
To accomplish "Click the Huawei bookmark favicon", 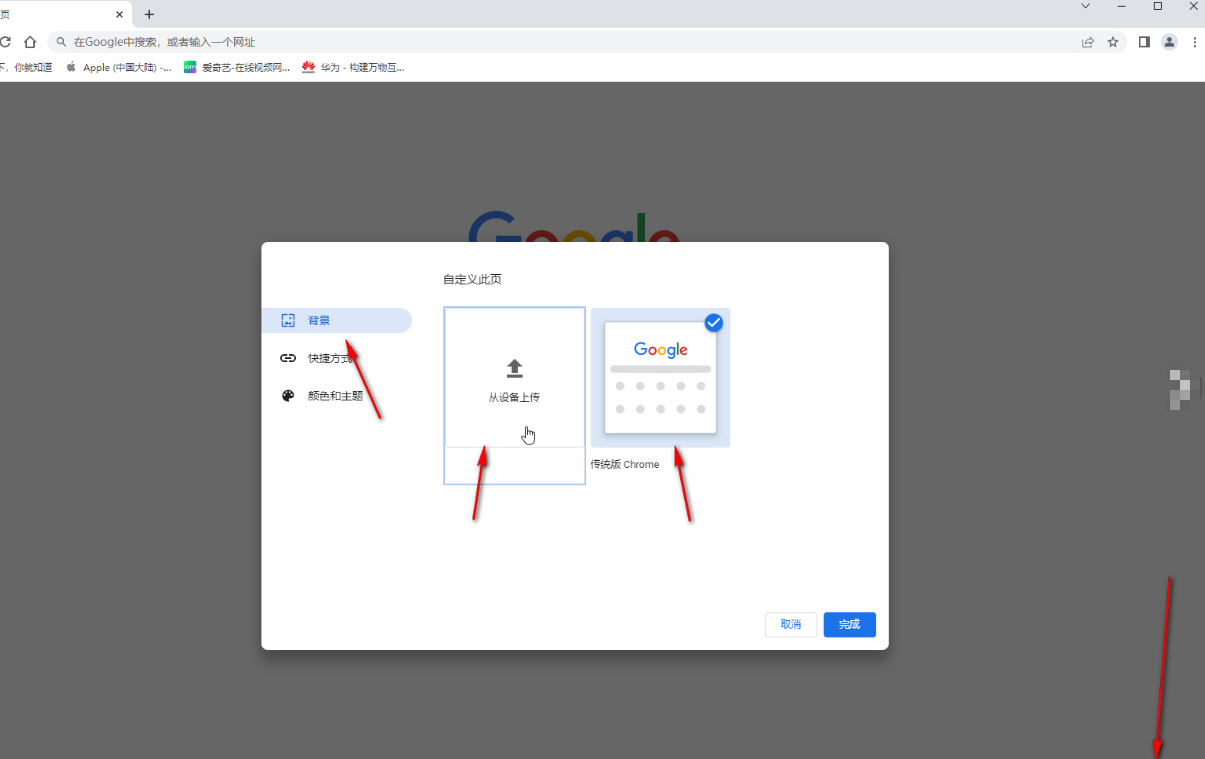I will coord(309,67).
